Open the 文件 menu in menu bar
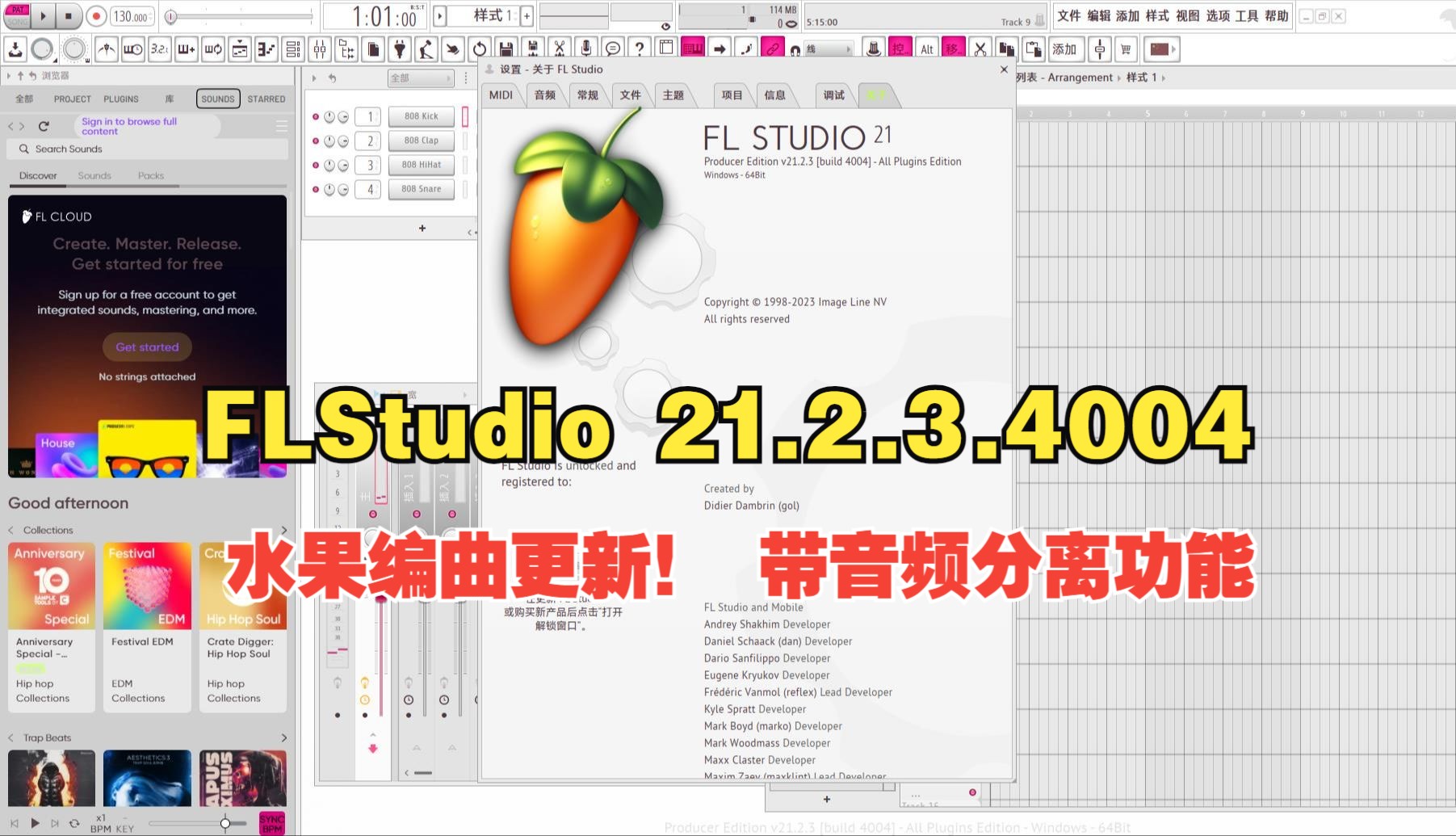This screenshot has height=836, width=1456. point(1068,15)
